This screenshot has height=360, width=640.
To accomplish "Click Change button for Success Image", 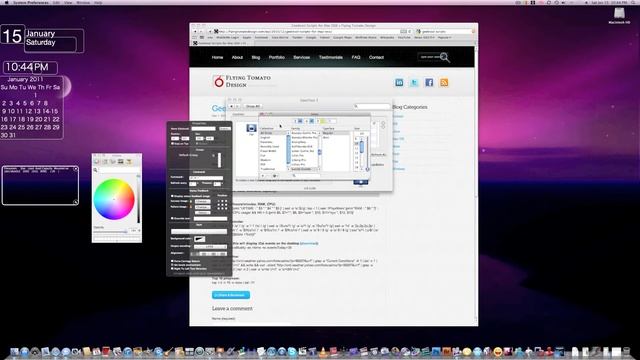I will click(x=203, y=202).
